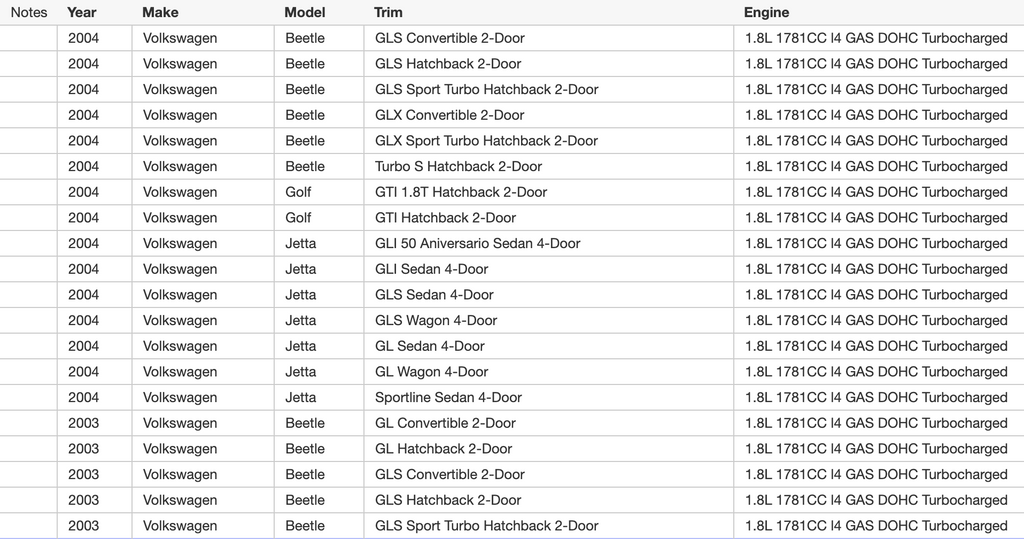Click the Sportline Sedan 4-Door trim cell
The width and height of the screenshot is (1024, 539).
pyautogui.click(x=448, y=397)
